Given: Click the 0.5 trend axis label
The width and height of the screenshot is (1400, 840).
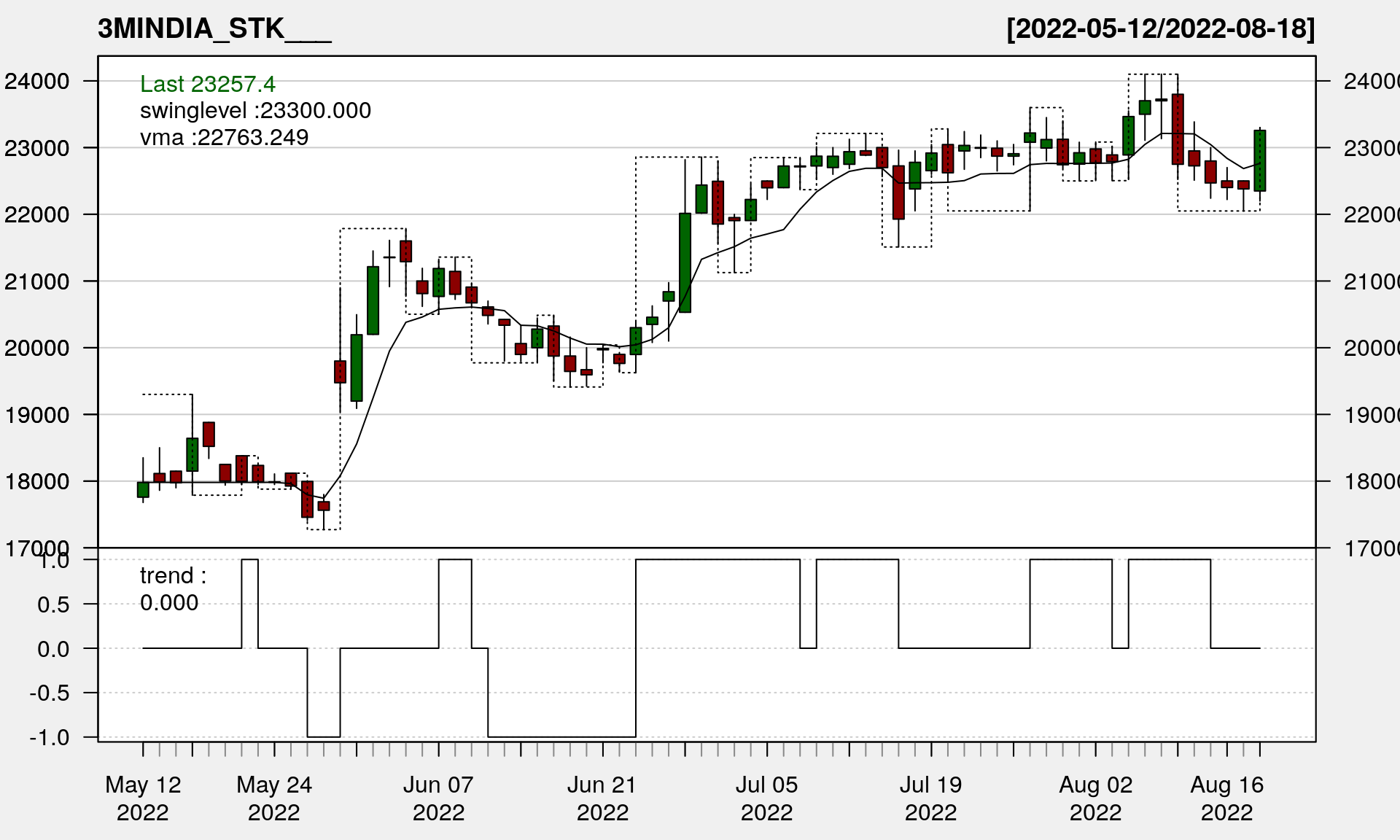Looking at the screenshot, I should pyautogui.click(x=53, y=604).
